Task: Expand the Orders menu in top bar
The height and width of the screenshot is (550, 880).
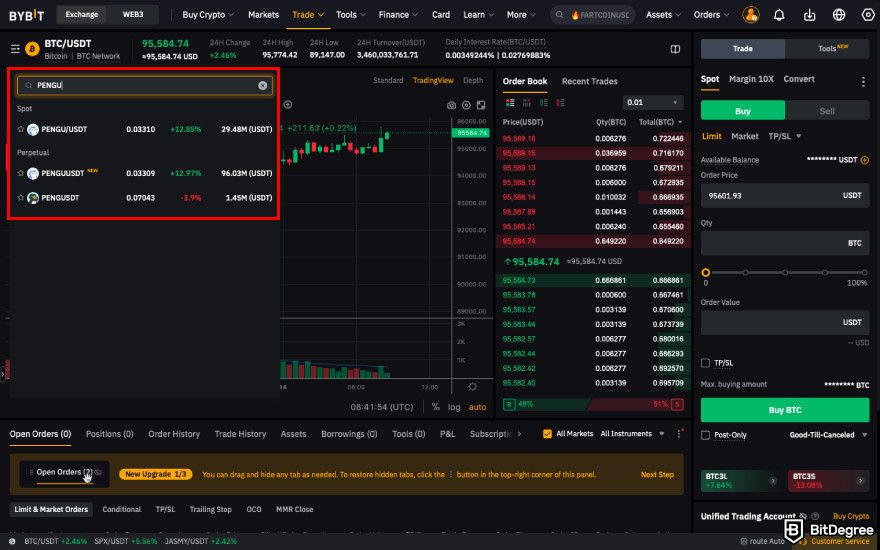Action: tap(712, 15)
